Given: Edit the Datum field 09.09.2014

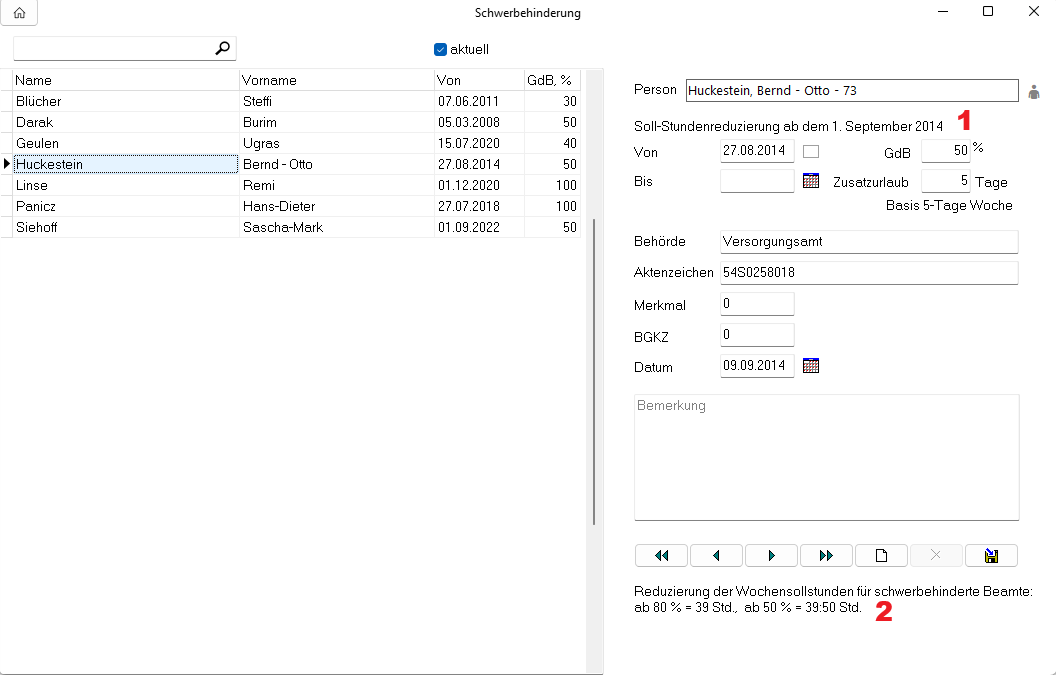Looking at the screenshot, I should point(757,366).
